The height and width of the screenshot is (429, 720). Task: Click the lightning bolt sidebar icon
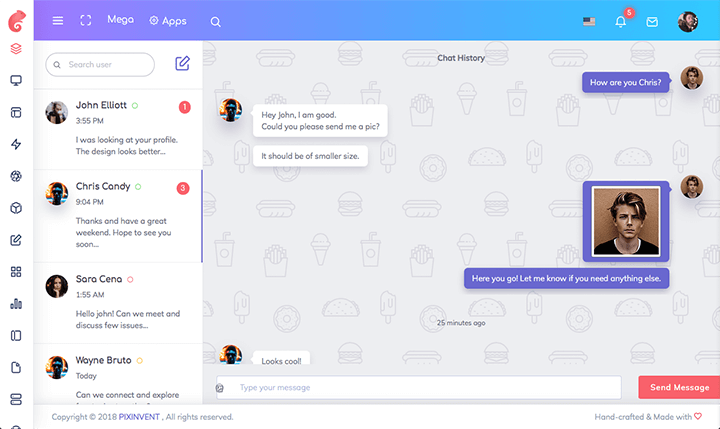tap(16, 144)
